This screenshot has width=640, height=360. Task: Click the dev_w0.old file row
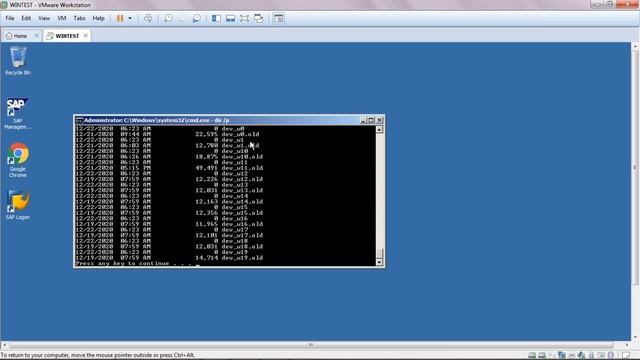click(167, 134)
